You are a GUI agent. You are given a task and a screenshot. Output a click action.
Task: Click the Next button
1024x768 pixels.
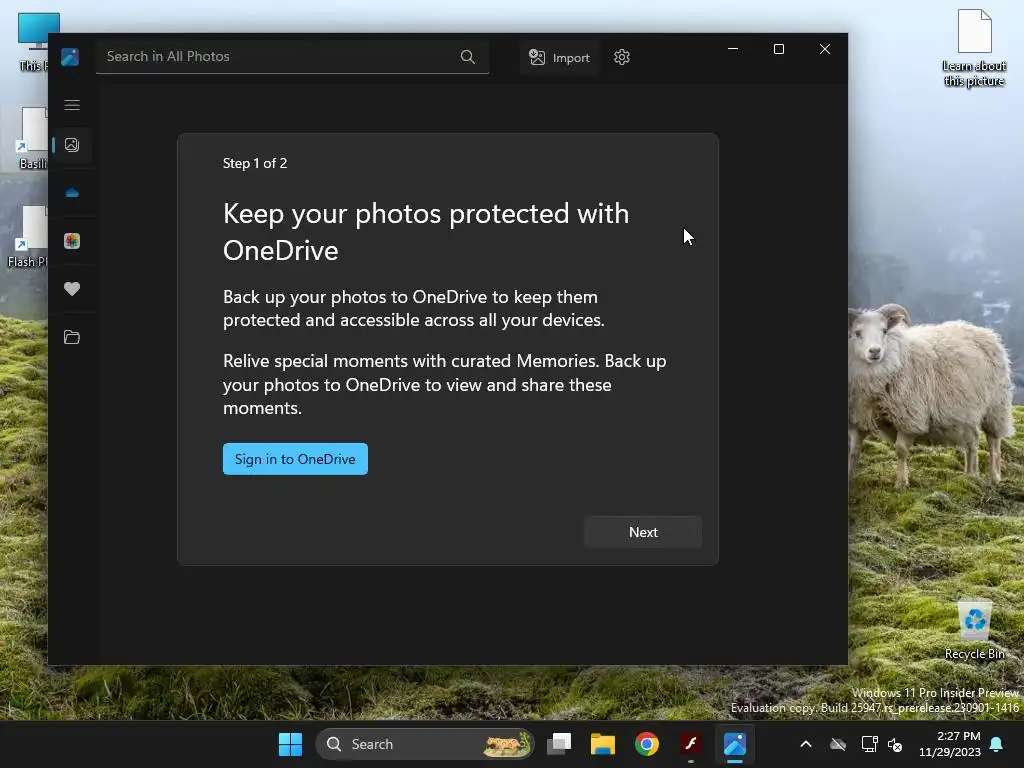pyautogui.click(x=643, y=532)
